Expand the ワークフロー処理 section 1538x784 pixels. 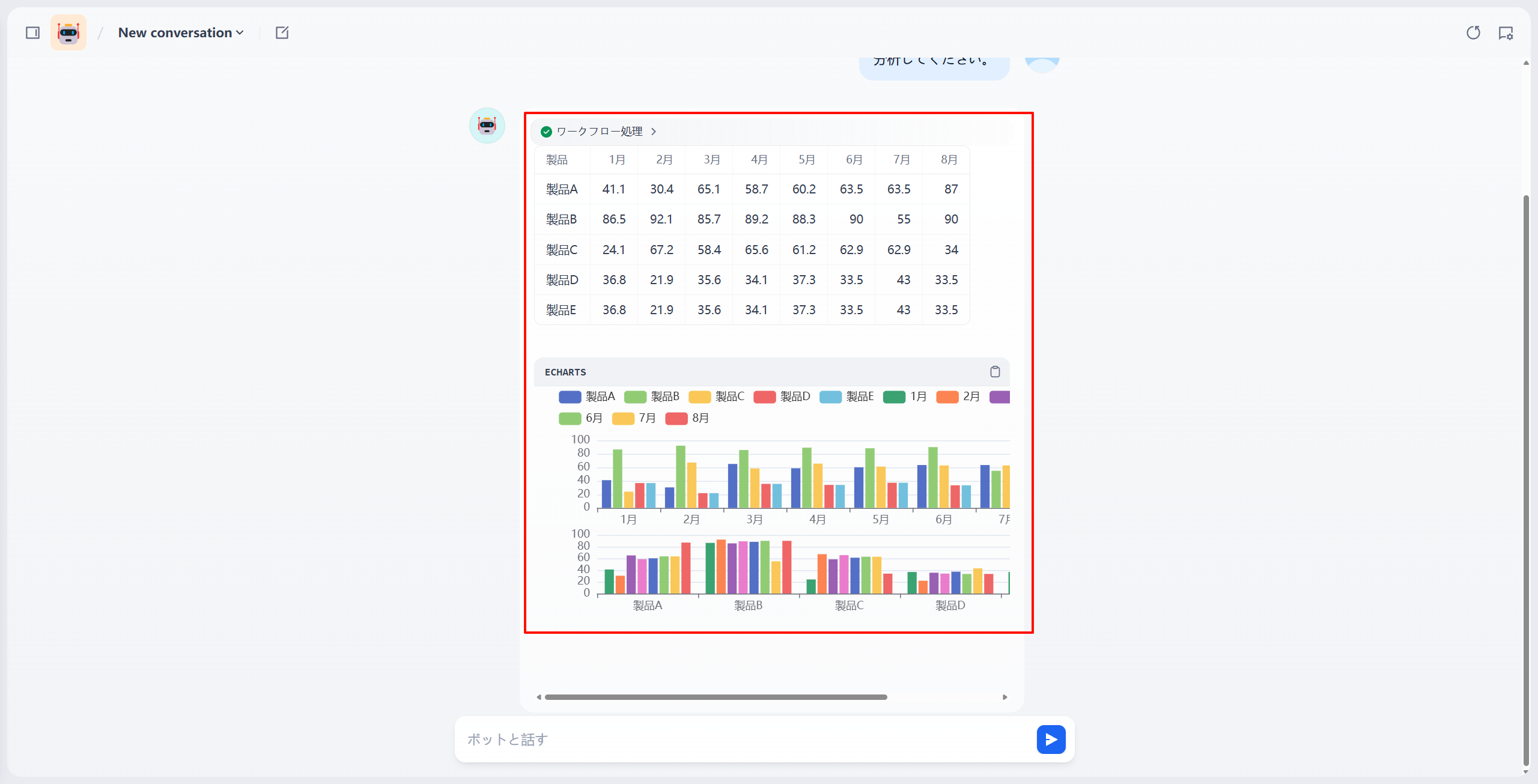[x=599, y=132]
